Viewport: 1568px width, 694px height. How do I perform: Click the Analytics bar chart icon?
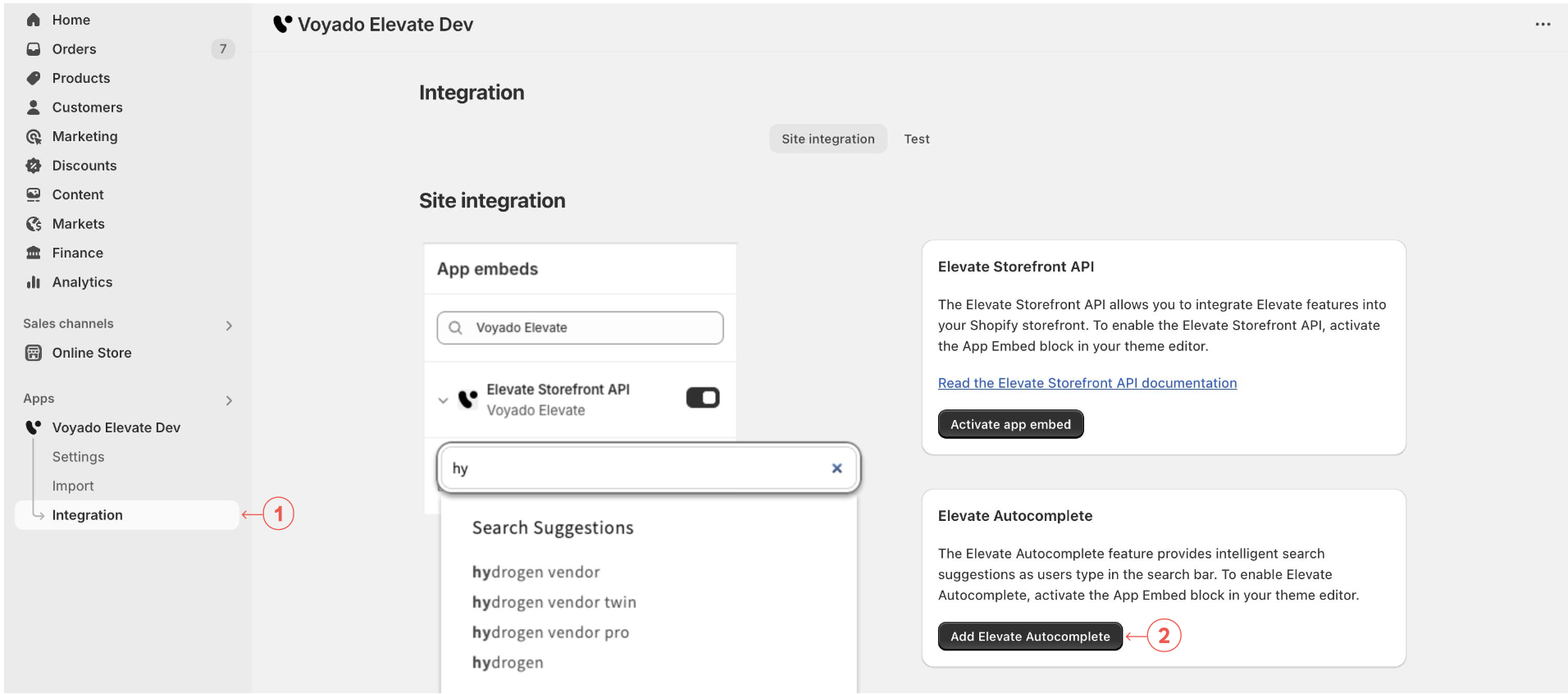(x=34, y=282)
